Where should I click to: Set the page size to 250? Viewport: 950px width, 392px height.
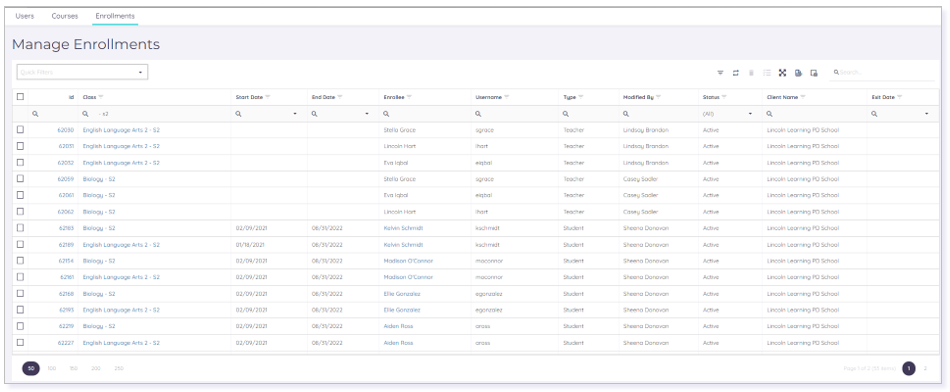click(118, 368)
